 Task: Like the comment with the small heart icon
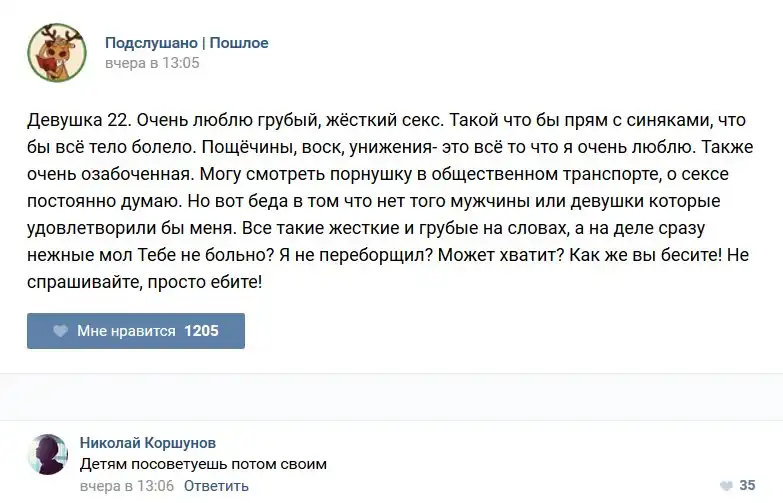tap(720, 486)
